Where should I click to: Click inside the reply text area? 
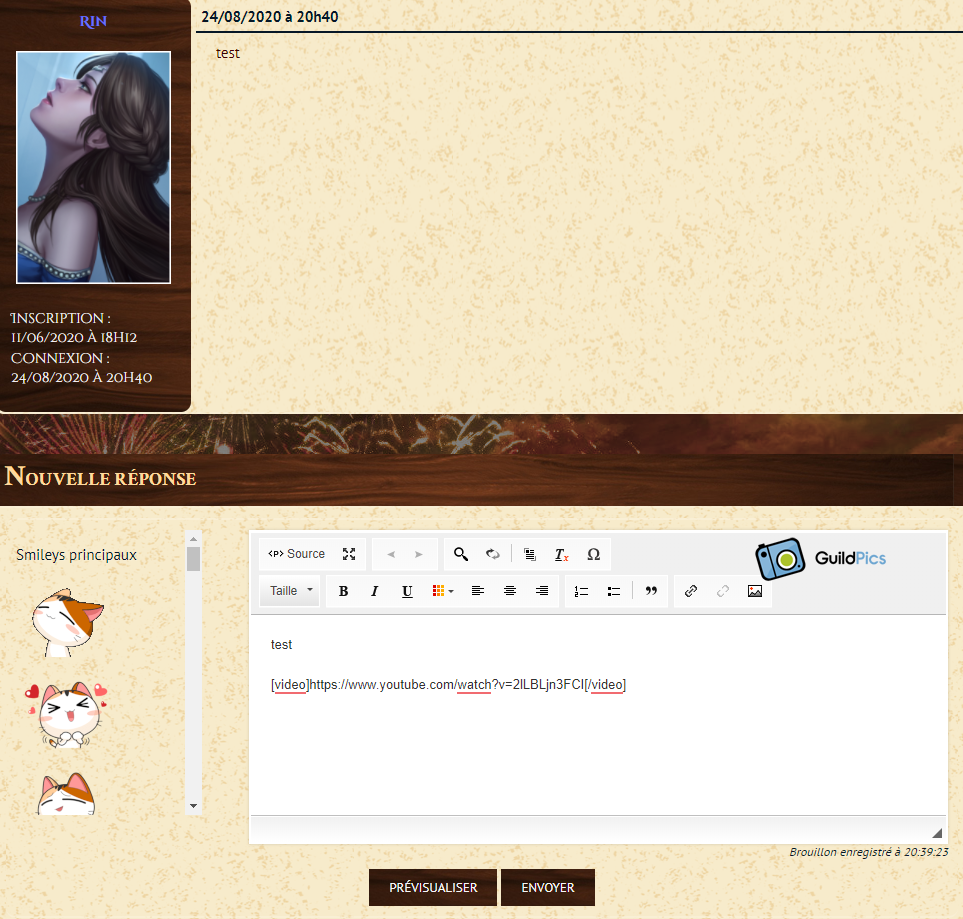(x=598, y=716)
